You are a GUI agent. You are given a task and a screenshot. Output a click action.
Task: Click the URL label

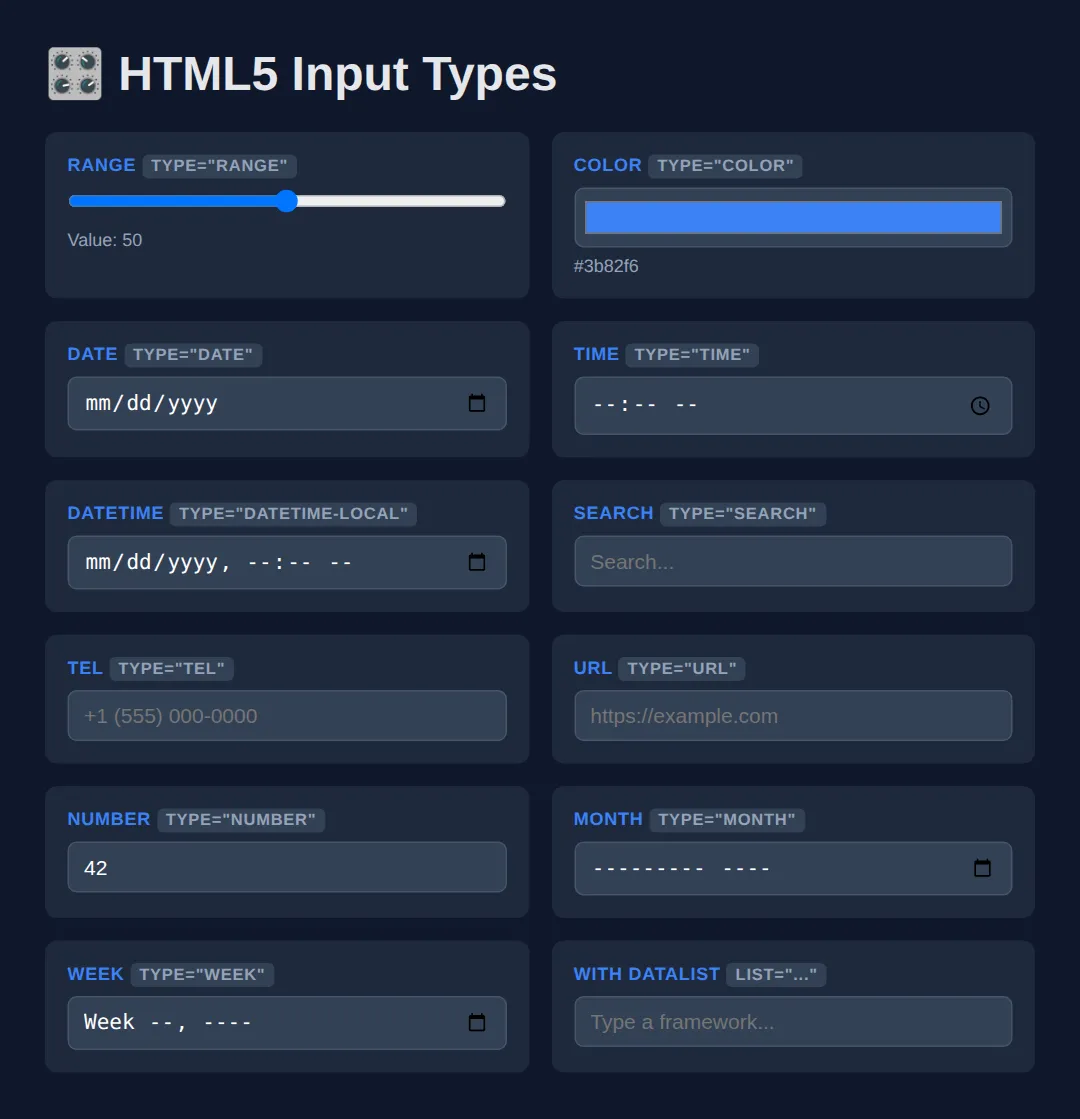point(592,668)
